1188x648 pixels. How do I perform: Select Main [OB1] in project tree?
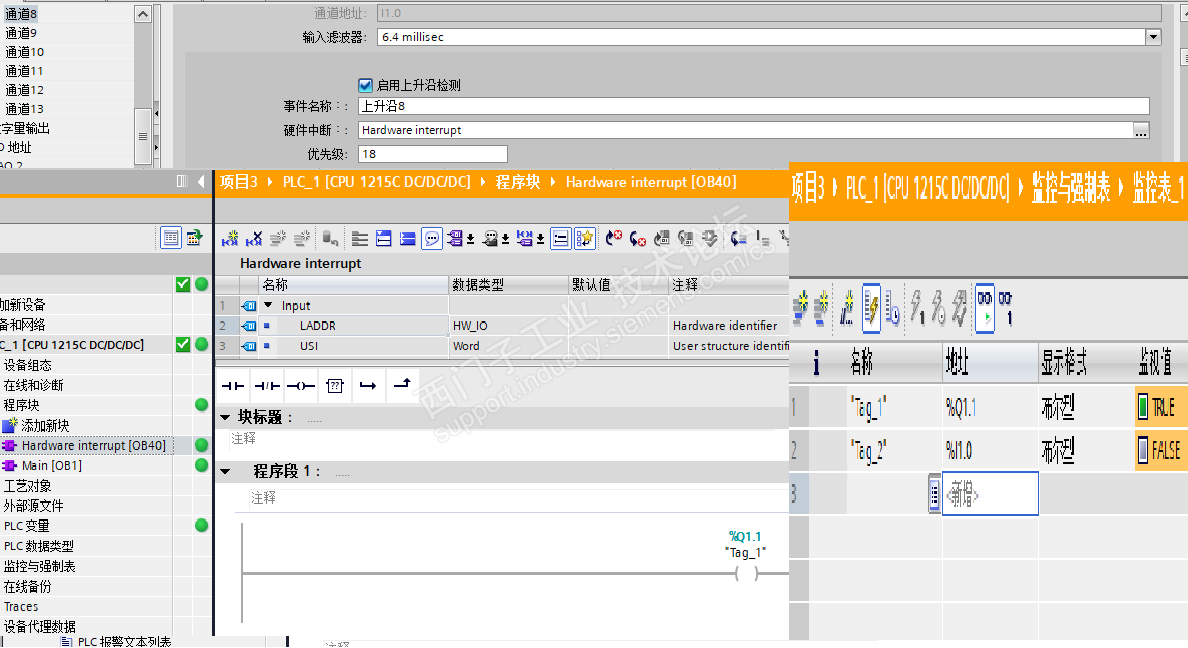[x=52, y=465]
